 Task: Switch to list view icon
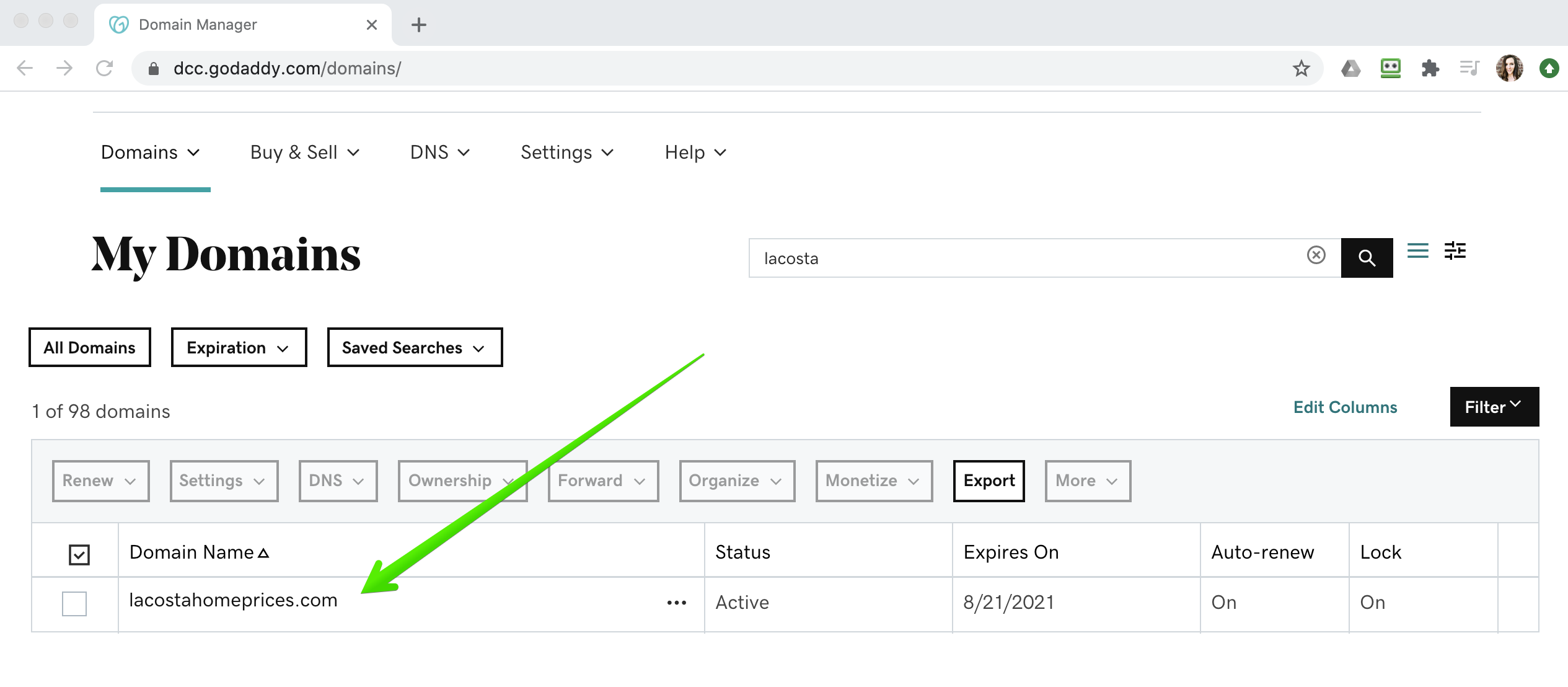(x=1417, y=251)
